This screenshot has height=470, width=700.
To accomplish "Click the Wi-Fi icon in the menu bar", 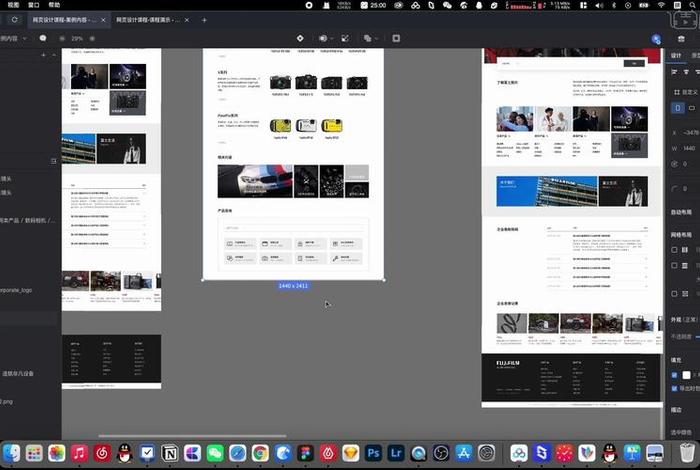I will (x=661, y=5).
